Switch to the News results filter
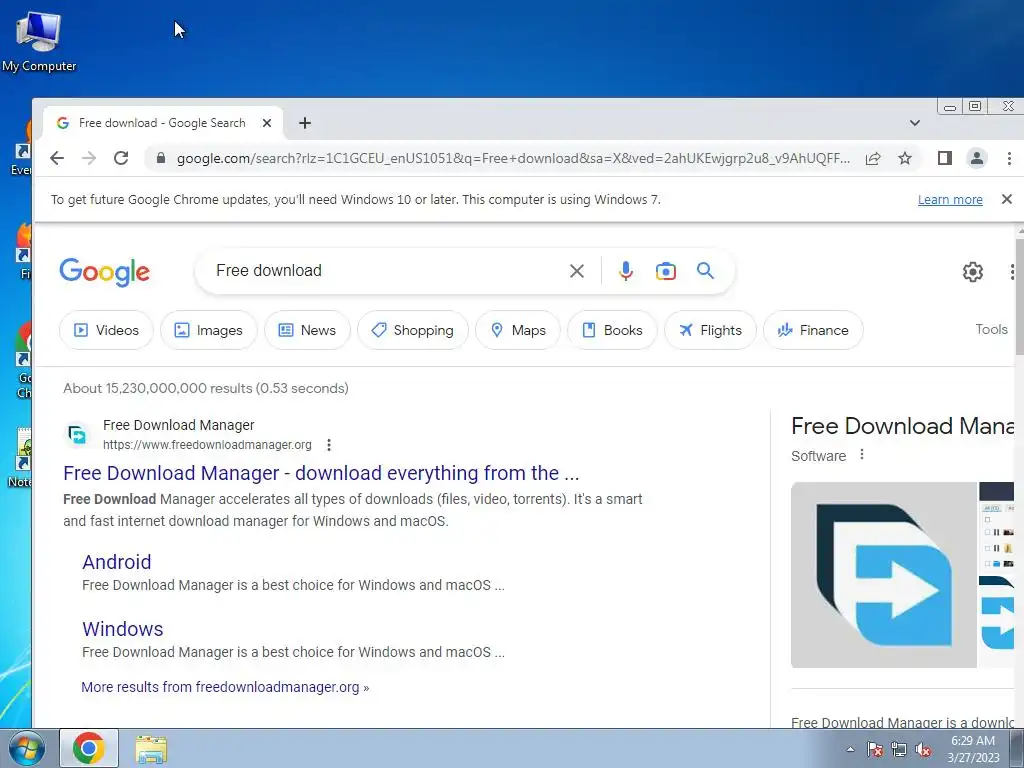Screen dimensions: 1024x768 (308, 330)
